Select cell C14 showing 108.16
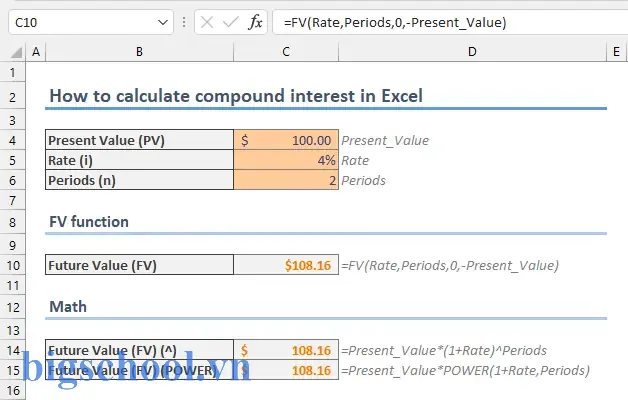The image size is (628, 400). (x=286, y=350)
